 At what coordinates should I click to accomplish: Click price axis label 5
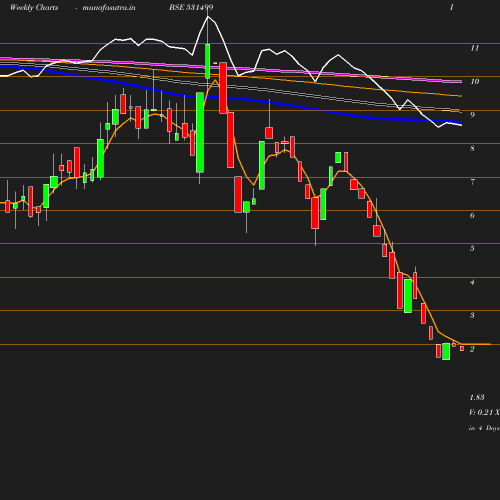click(x=472, y=248)
